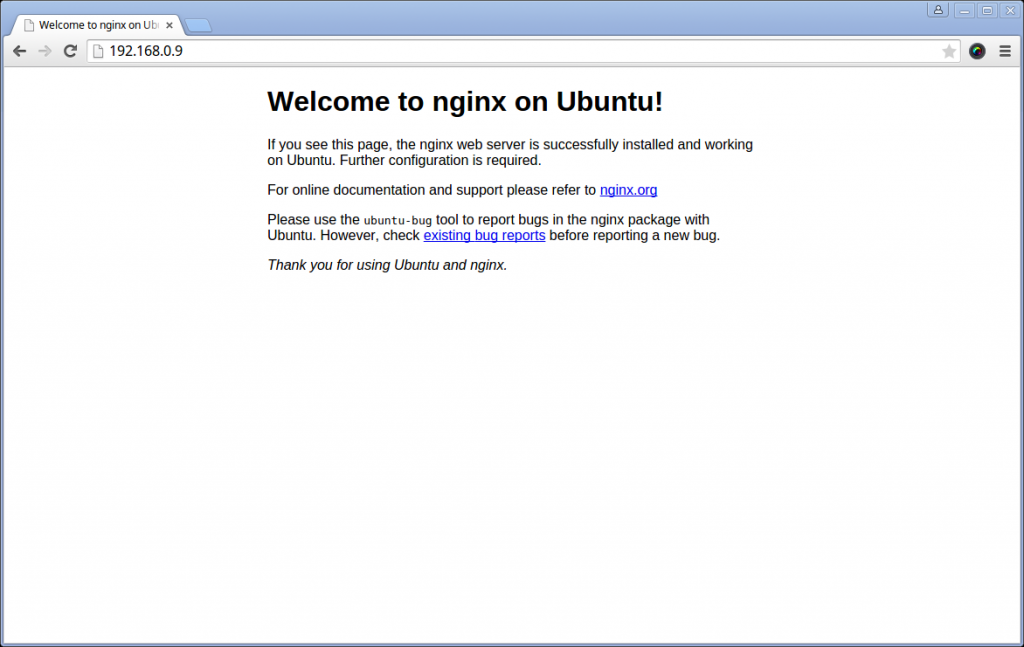Image resolution: width=1024 pixels, height=647 pixels.
Task: Switch to the Welcome to nginx tab
Action: tap(95, 24)
